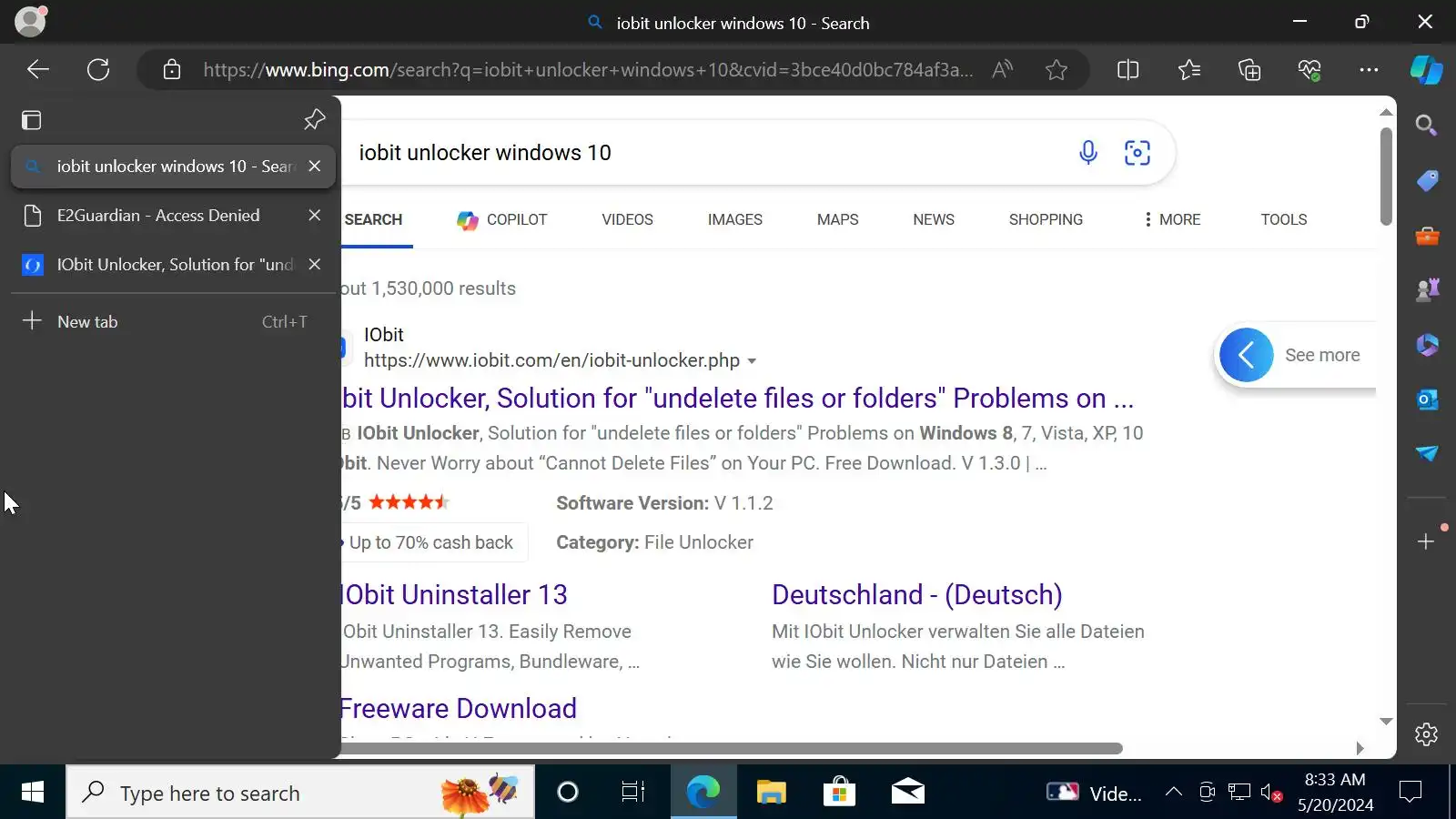Viewport: 1456px width, 819px height.
Task: Switch to SHOPPING results
Action: [x=1046, y=219]
